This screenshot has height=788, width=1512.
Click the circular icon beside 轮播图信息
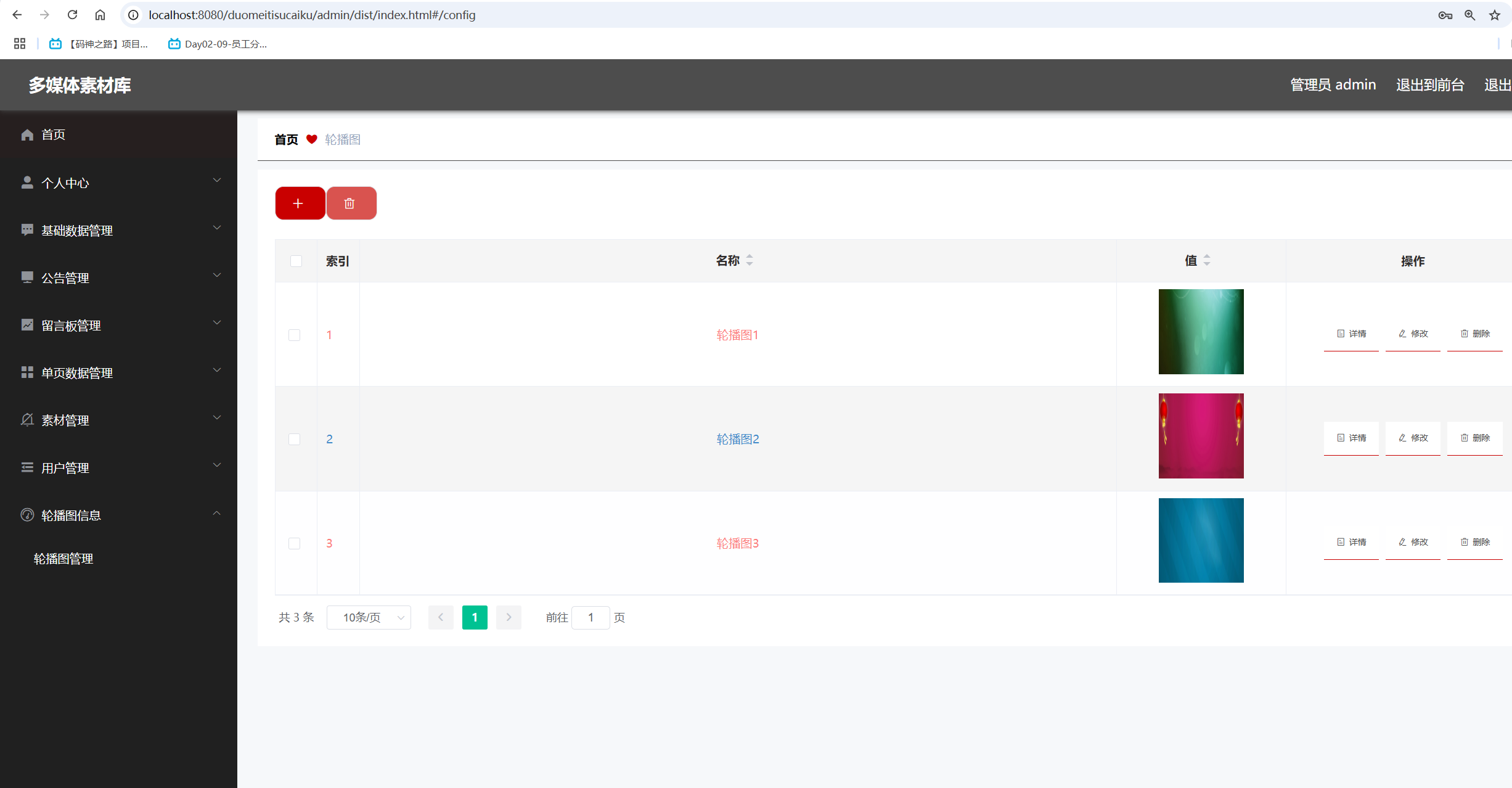click(x=27, y=515)
